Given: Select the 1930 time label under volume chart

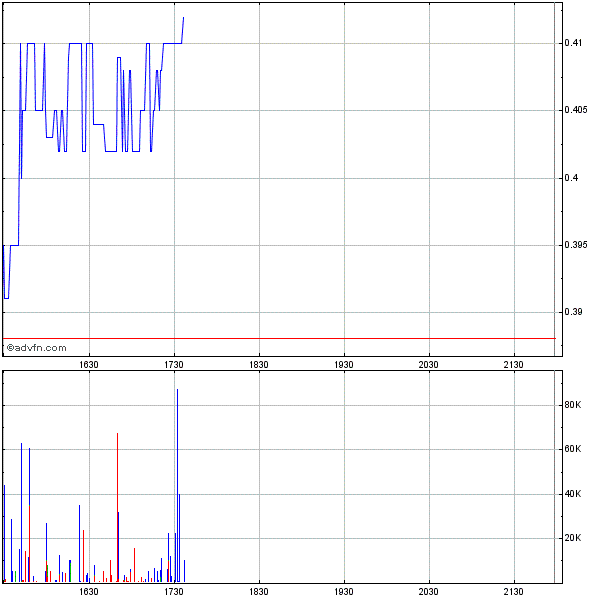Looking at the screenshot, I should point(344,592).
